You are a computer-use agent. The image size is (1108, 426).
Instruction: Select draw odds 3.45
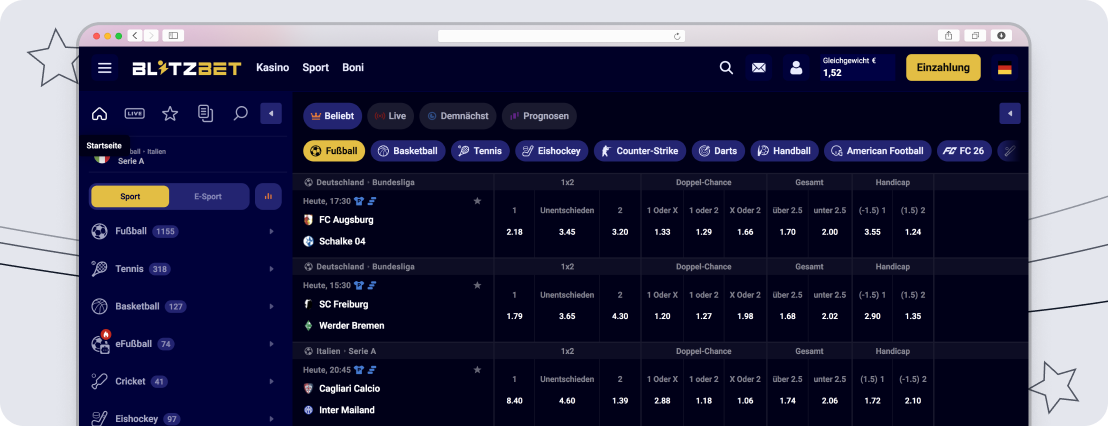[567, 232]
